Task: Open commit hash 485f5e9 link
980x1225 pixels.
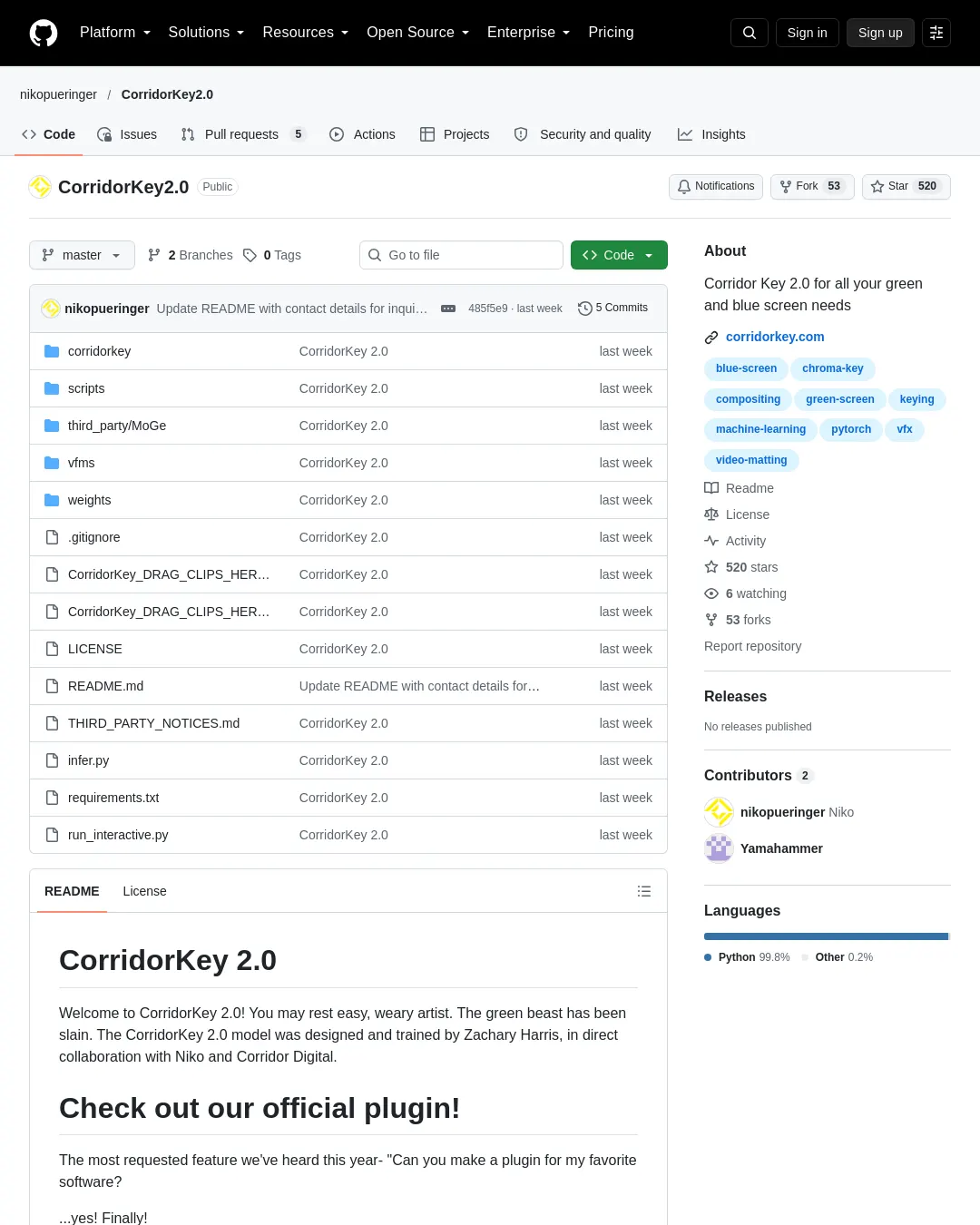Action: (487, 309)
